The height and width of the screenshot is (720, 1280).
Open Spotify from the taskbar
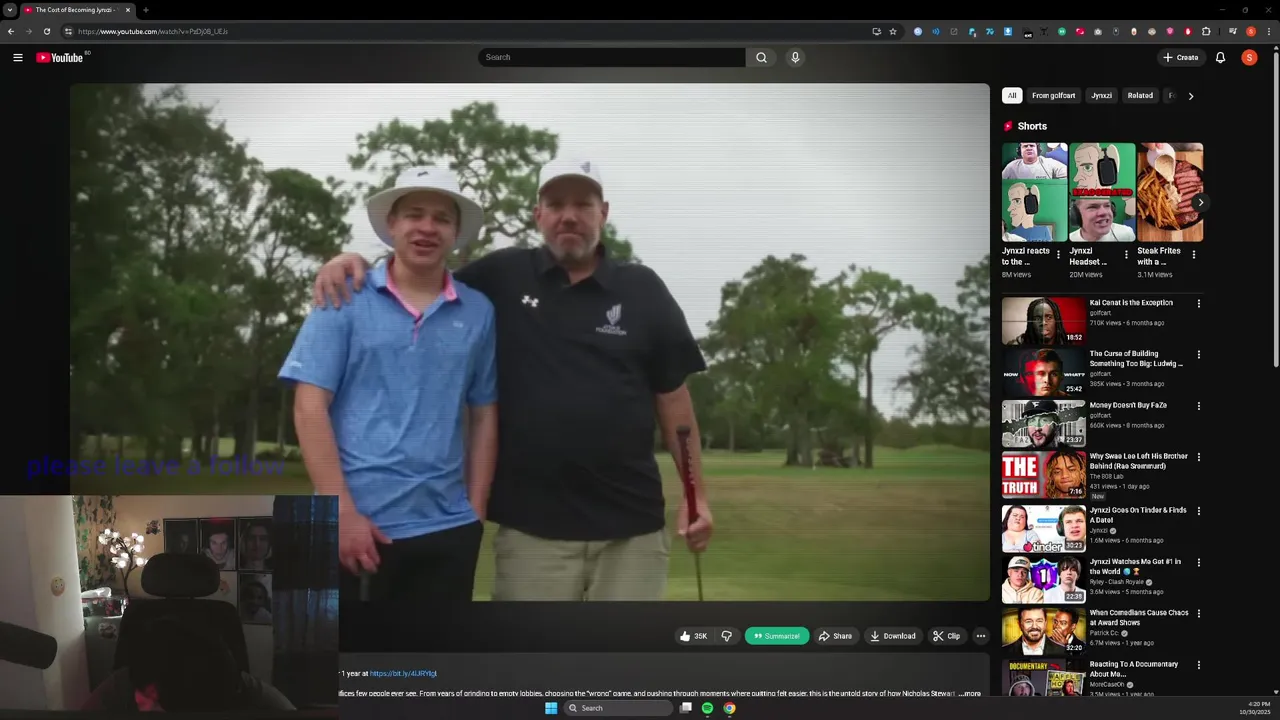pos(707,708)
